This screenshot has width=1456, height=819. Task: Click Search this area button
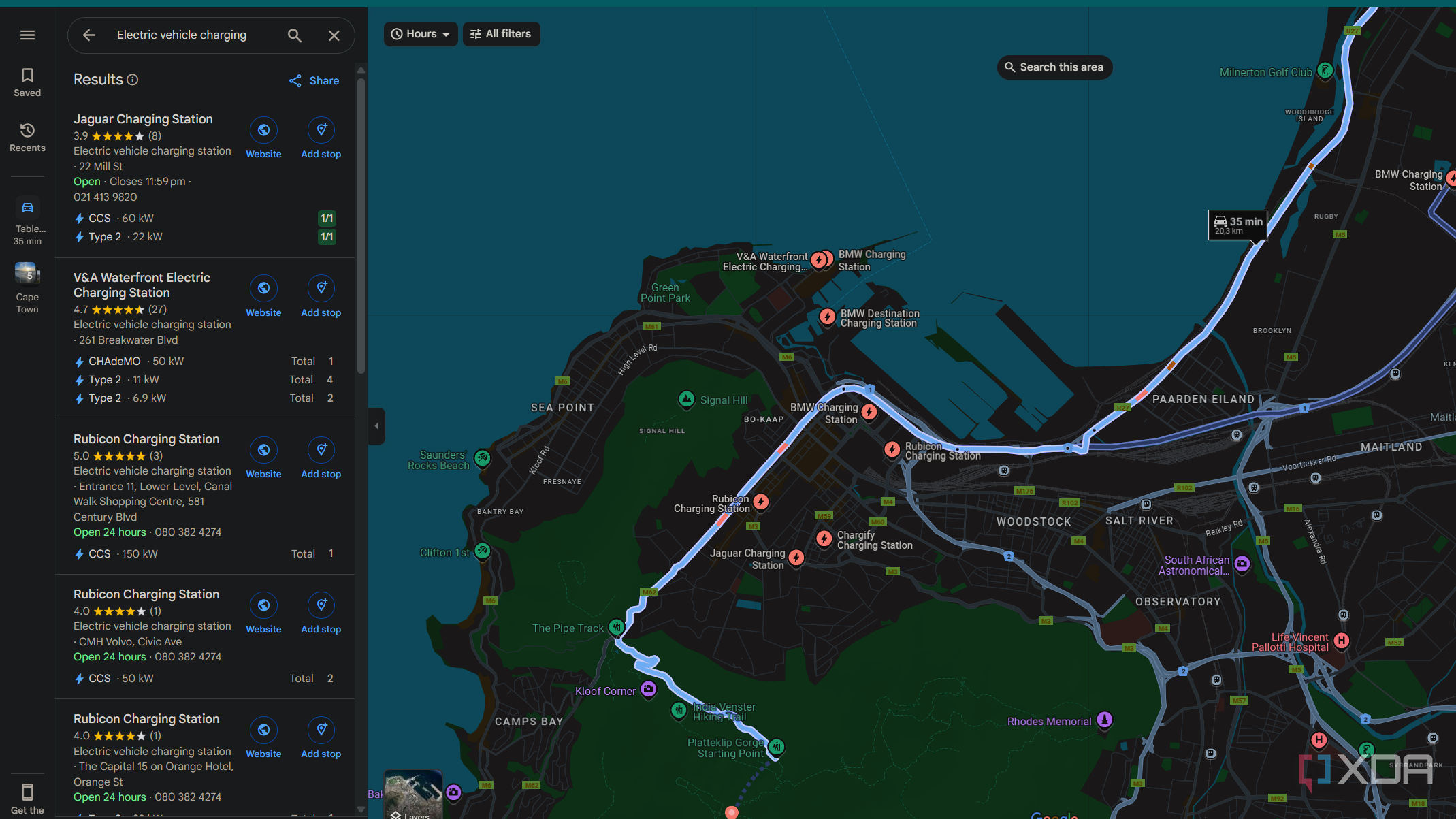[x=1054, y=67]
